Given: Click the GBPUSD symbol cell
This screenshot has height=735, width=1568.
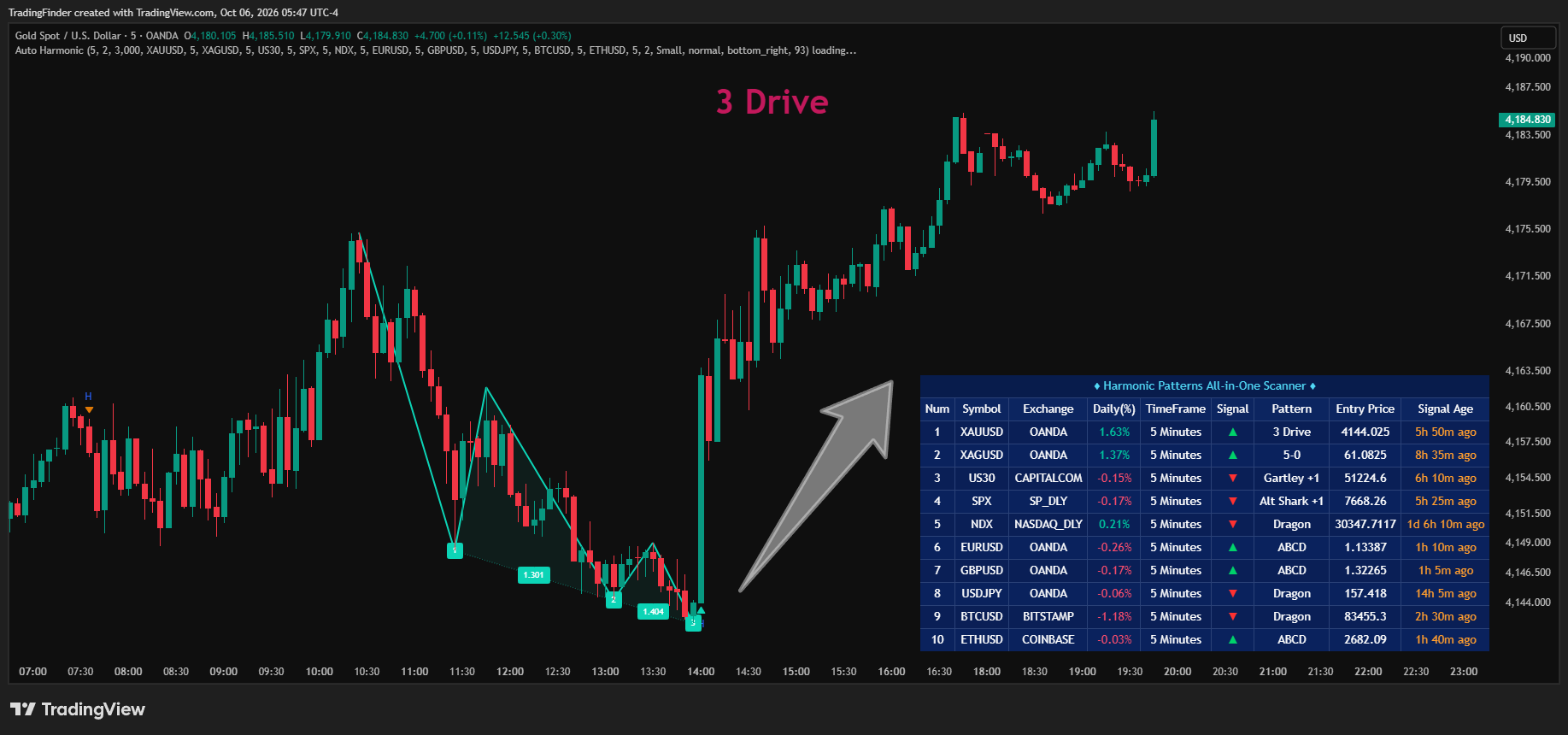Looking at the screenshot, I should 982,571.
